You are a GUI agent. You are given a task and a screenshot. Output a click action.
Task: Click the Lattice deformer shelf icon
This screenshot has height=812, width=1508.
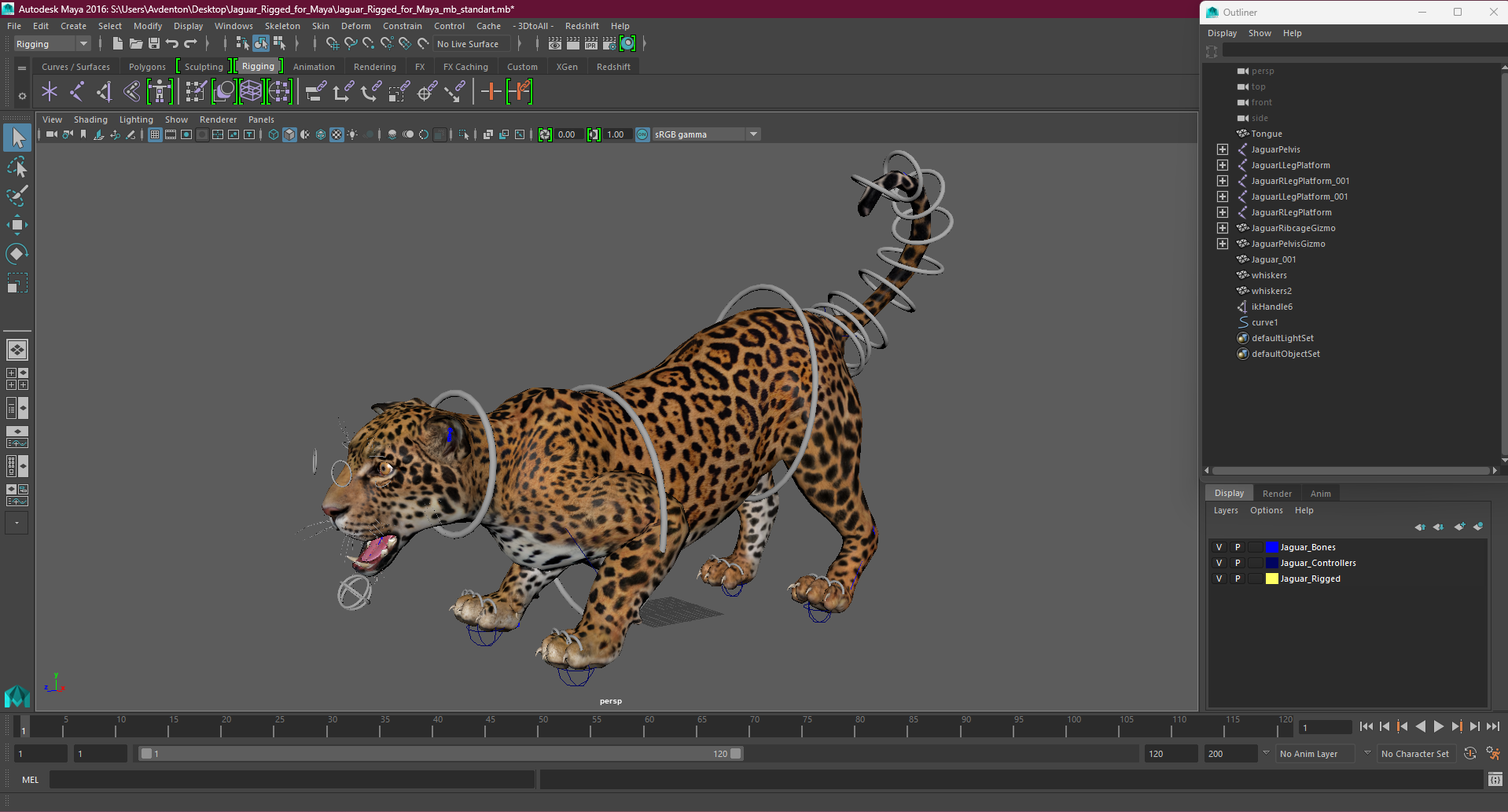251,92
